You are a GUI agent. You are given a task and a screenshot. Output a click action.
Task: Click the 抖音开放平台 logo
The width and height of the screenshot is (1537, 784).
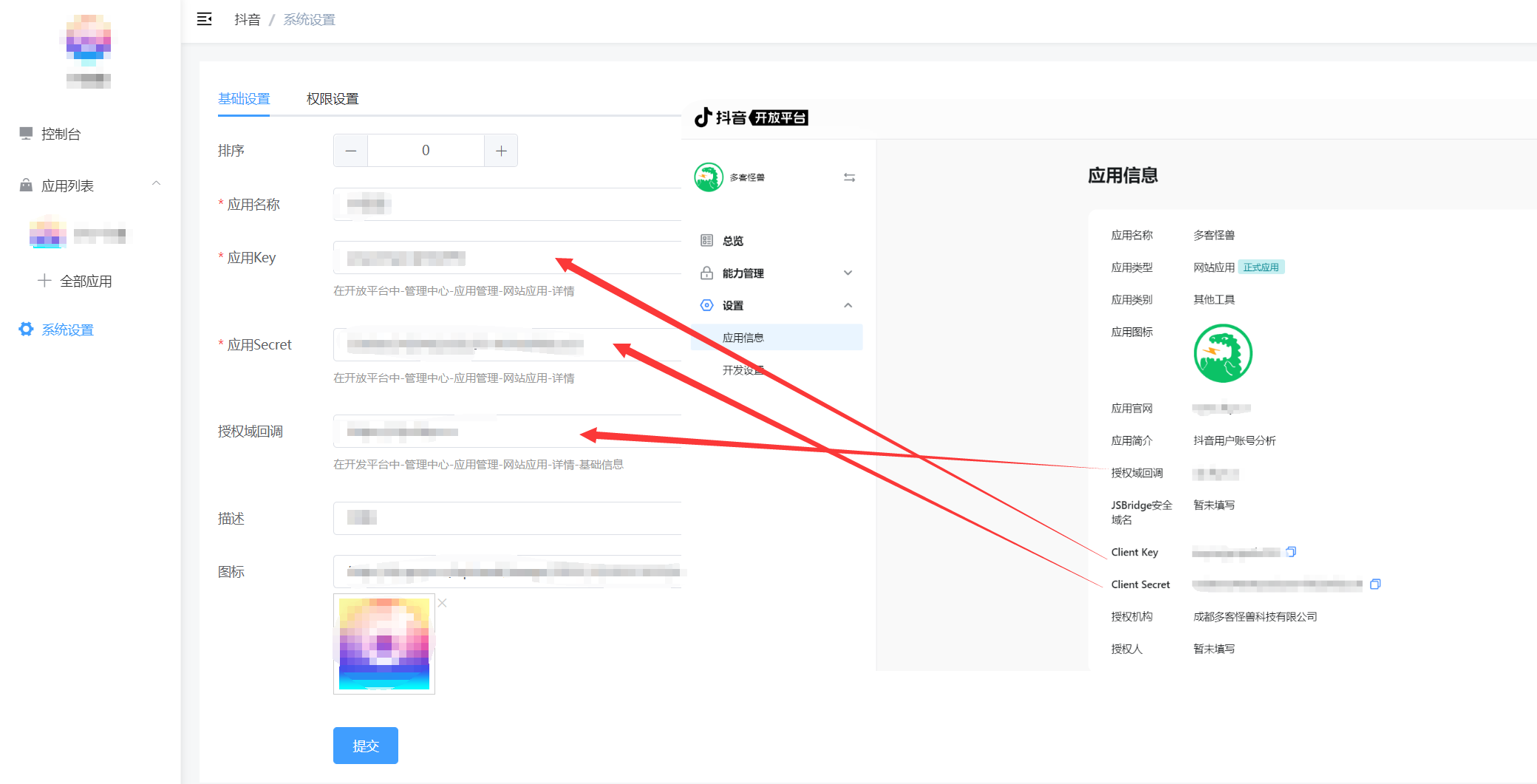751,117
